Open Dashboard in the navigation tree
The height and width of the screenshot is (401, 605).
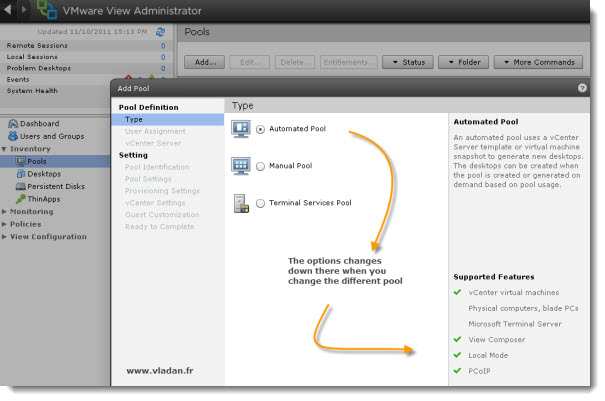[x=39, y=124]
